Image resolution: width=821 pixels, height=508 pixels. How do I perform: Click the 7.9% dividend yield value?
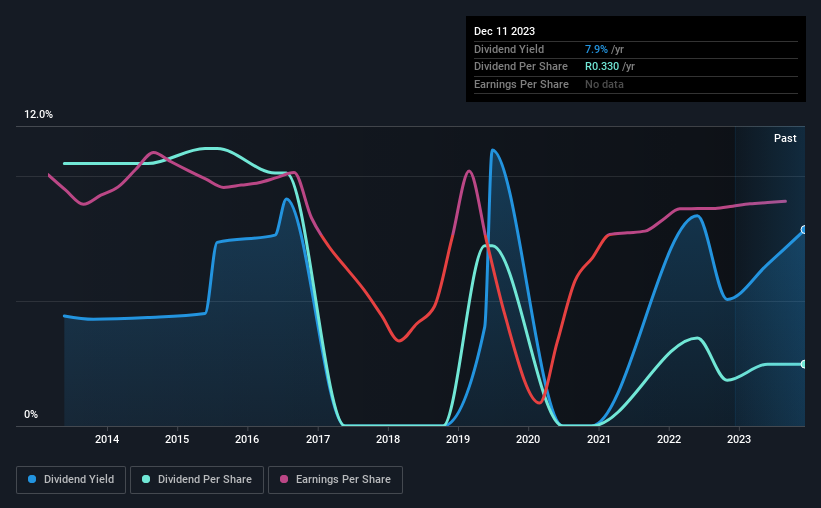tap(596, 49)
